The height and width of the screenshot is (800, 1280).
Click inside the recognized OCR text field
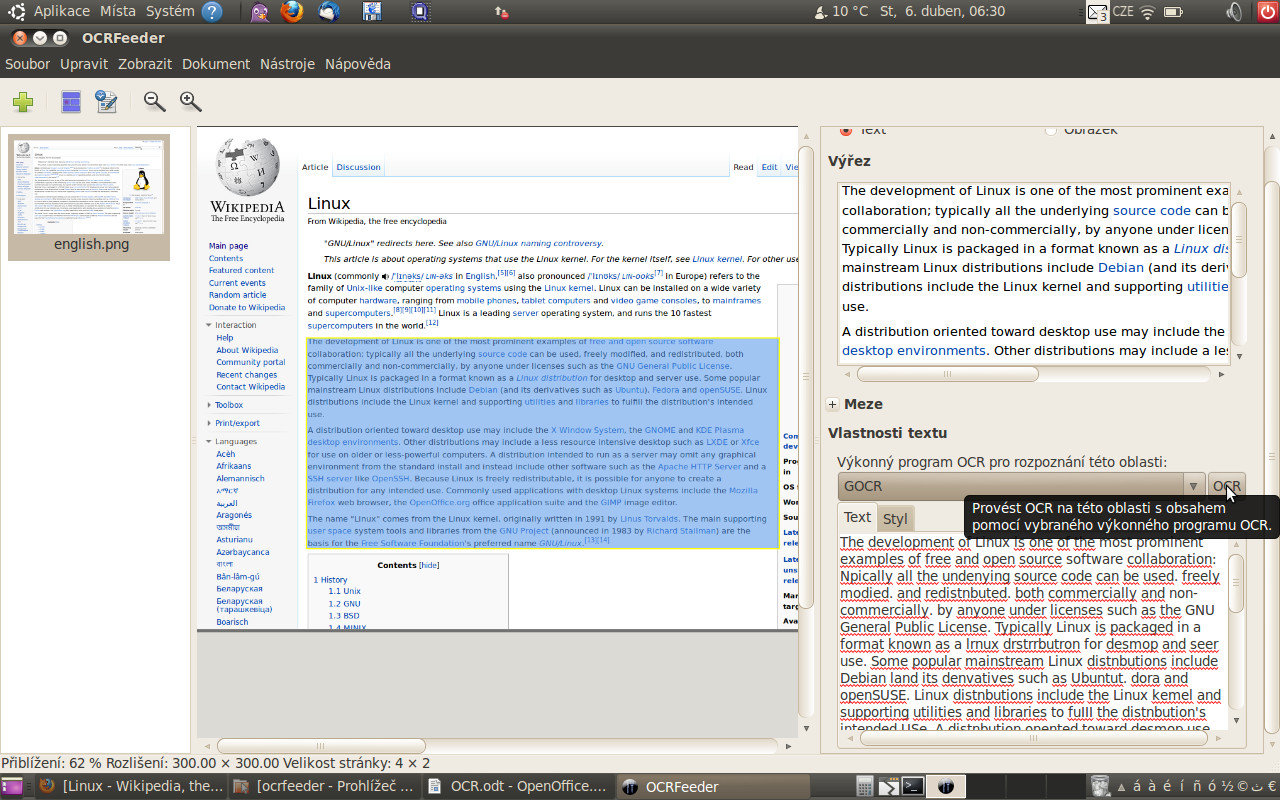(x=1031, y=631)
